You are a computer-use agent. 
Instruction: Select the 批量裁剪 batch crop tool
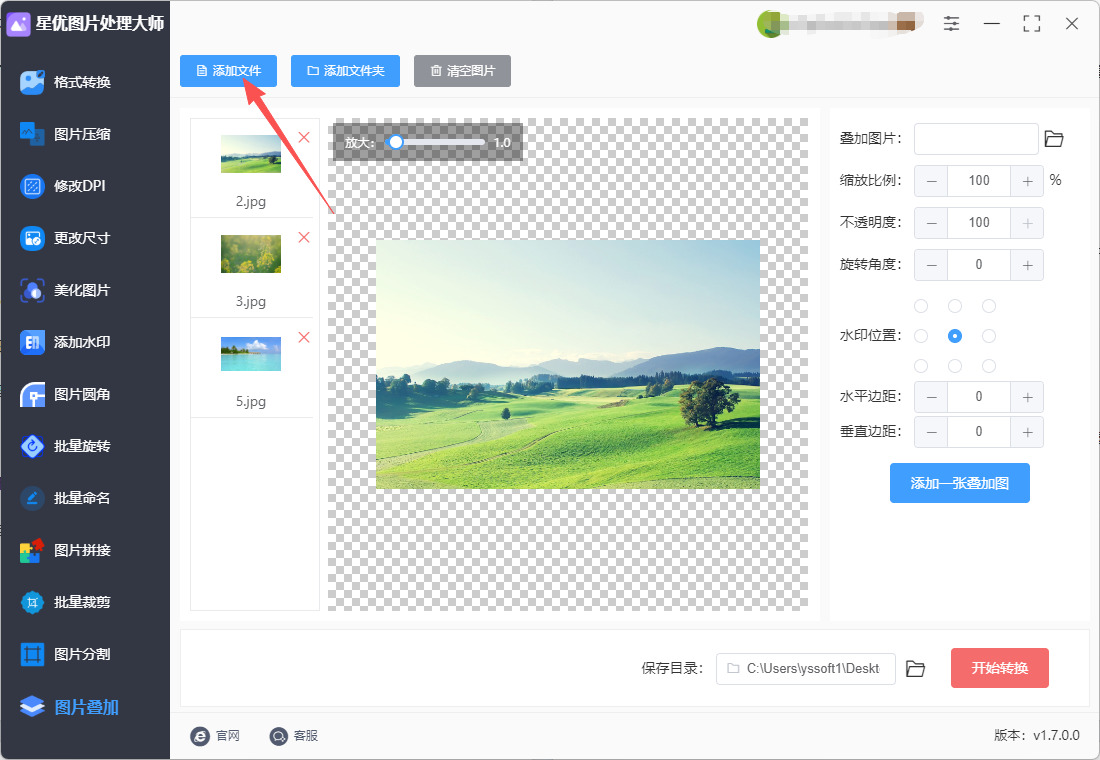pyautogui.click(x=66, y=602)
